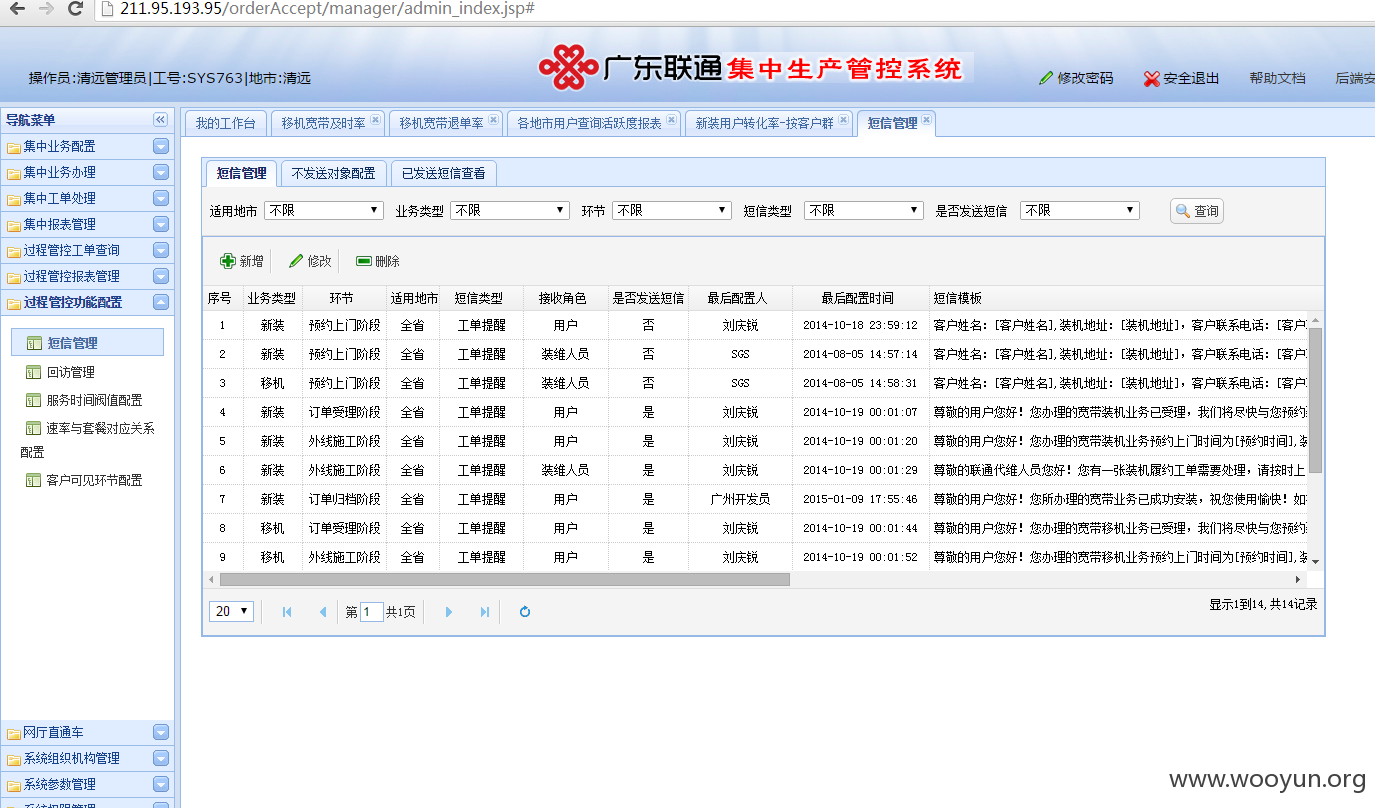Sort by the 业务类型 column header

pos(272,298)
